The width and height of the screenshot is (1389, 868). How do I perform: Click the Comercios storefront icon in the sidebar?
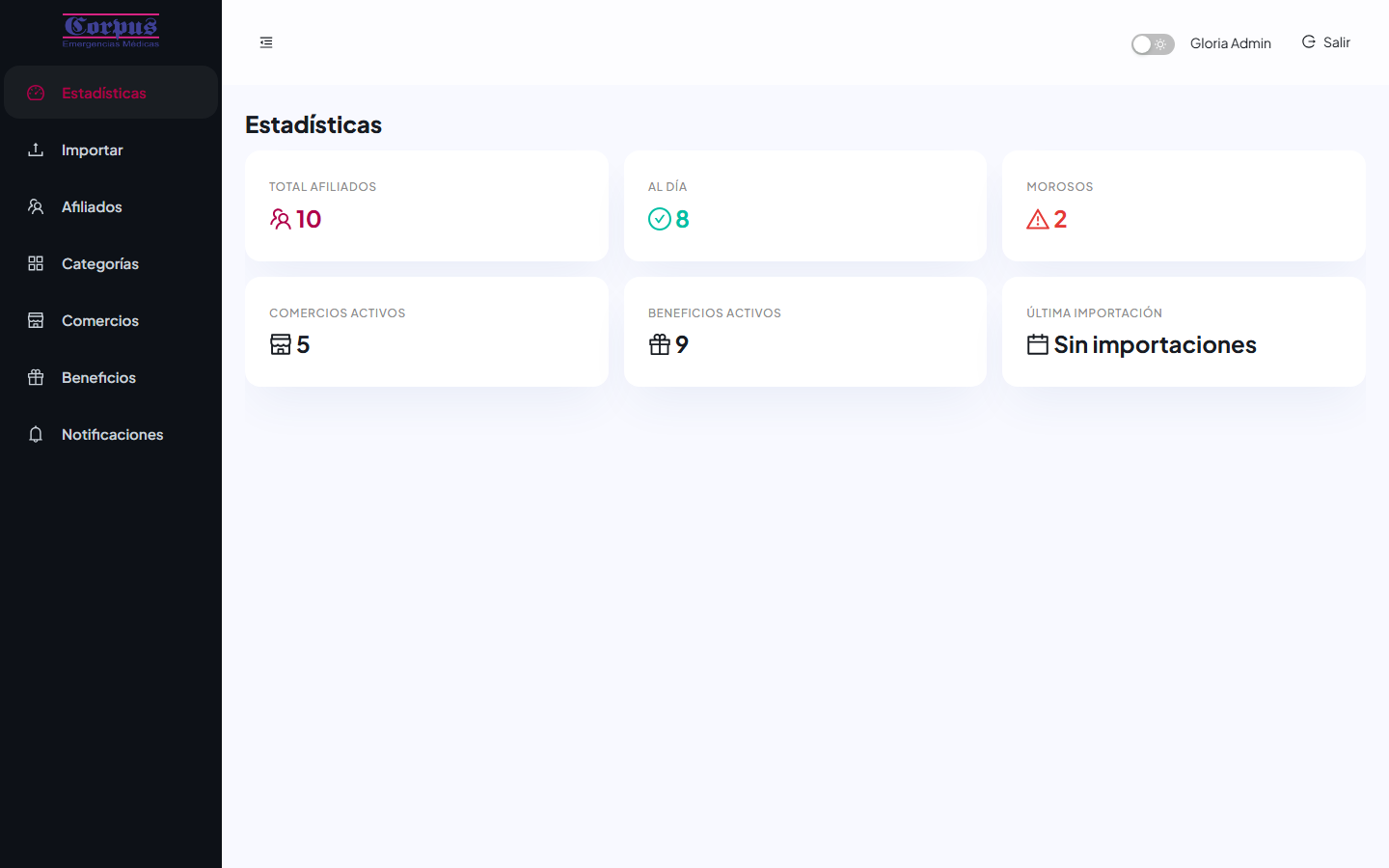(x=36, y=320)
